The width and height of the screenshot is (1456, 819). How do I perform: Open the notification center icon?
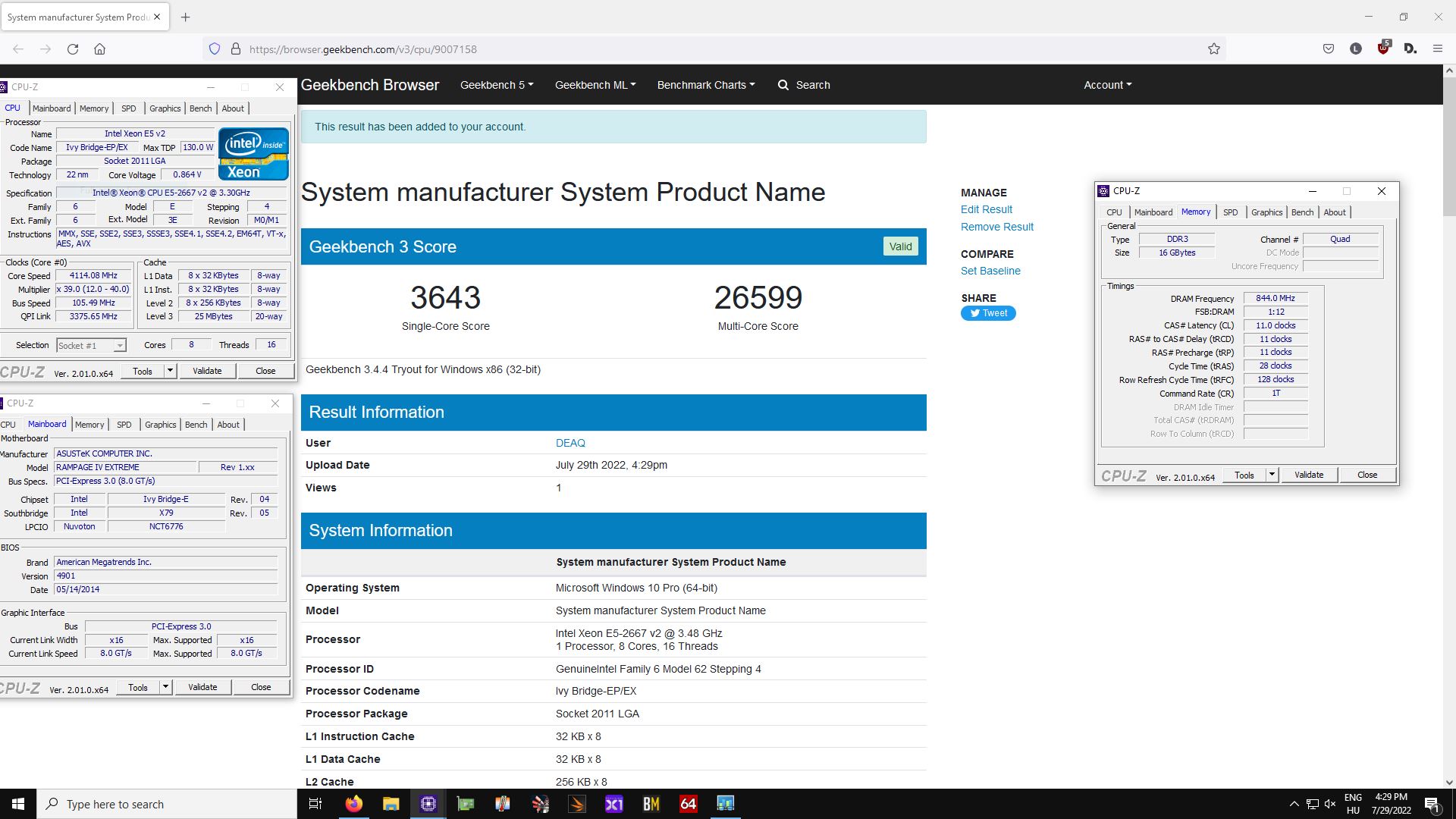[x=1432, y=804]
